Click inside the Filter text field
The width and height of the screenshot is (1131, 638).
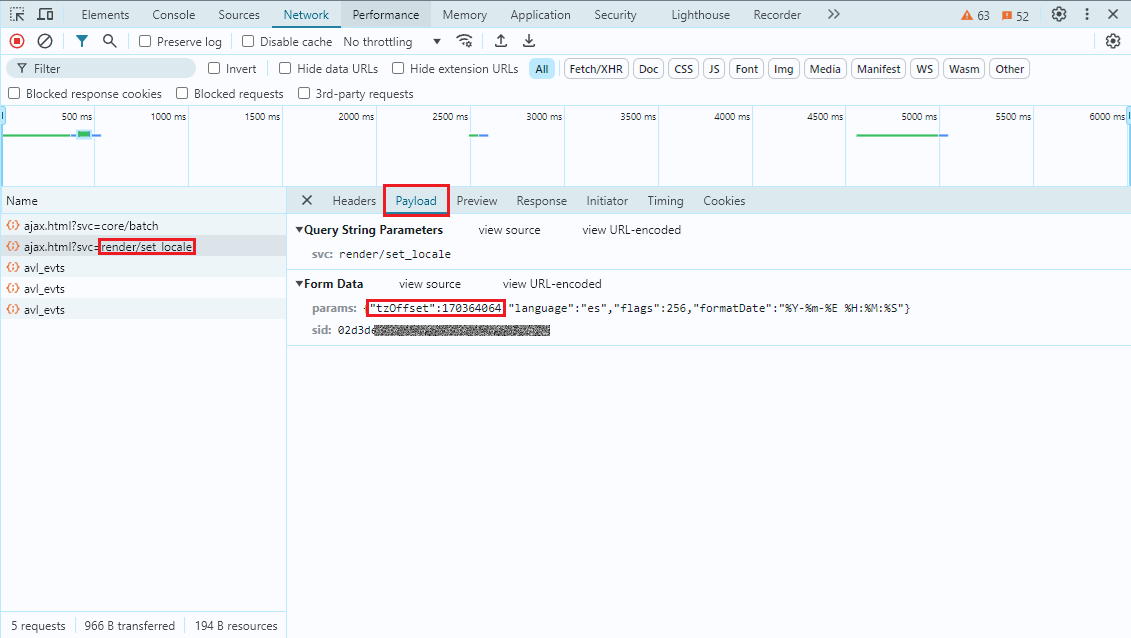point(110,69)
